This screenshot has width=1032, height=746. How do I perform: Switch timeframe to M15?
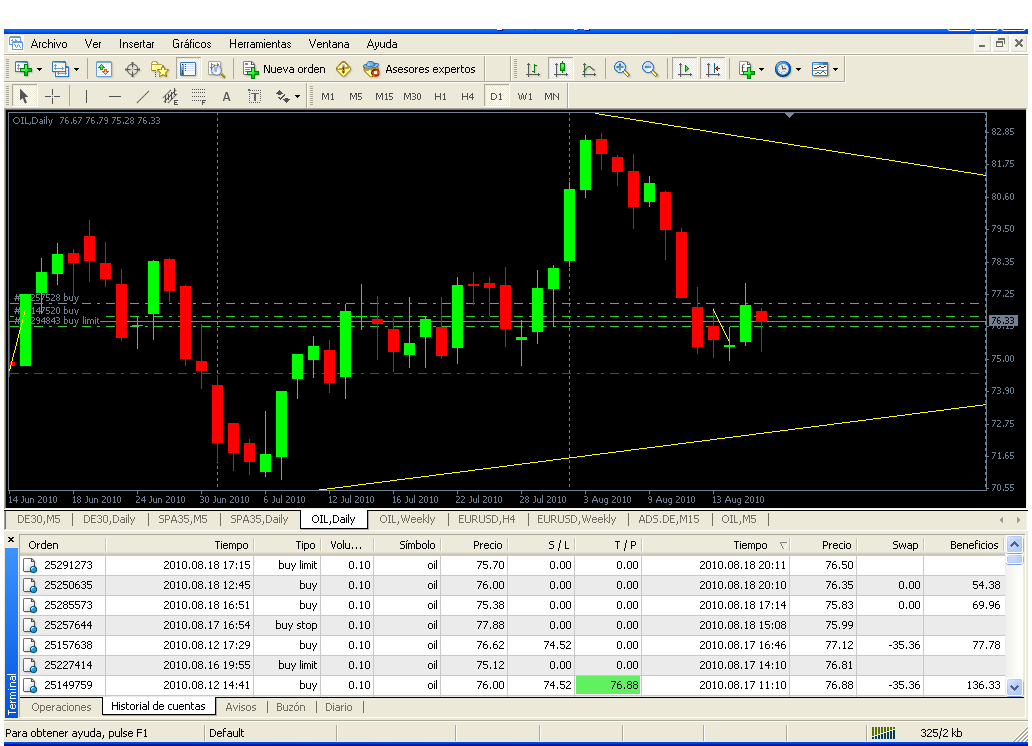pos(384,97)
